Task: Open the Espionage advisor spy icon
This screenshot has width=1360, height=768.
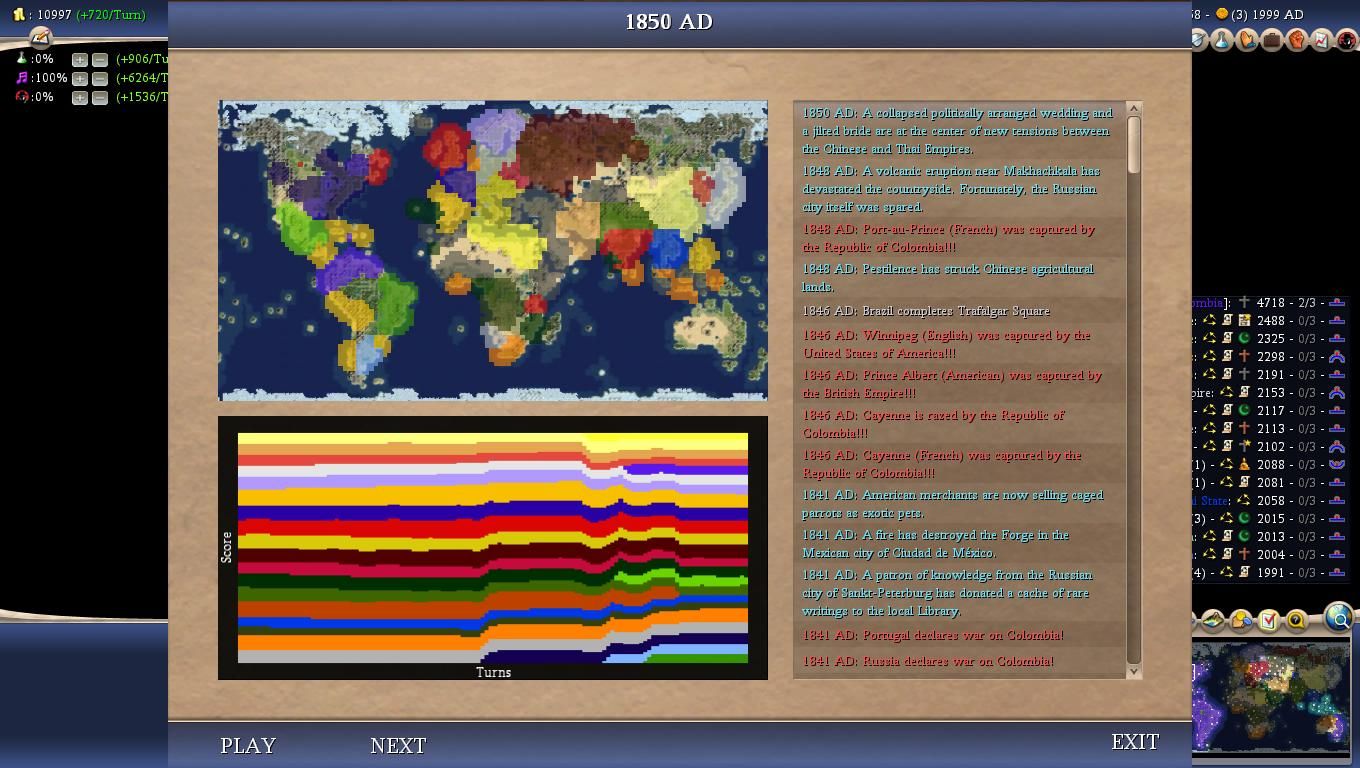Action: tap(1347, 40)
